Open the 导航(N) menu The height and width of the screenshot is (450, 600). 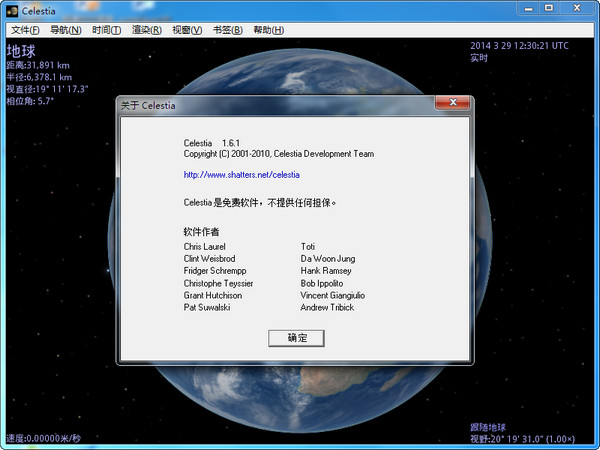point(65,30)
